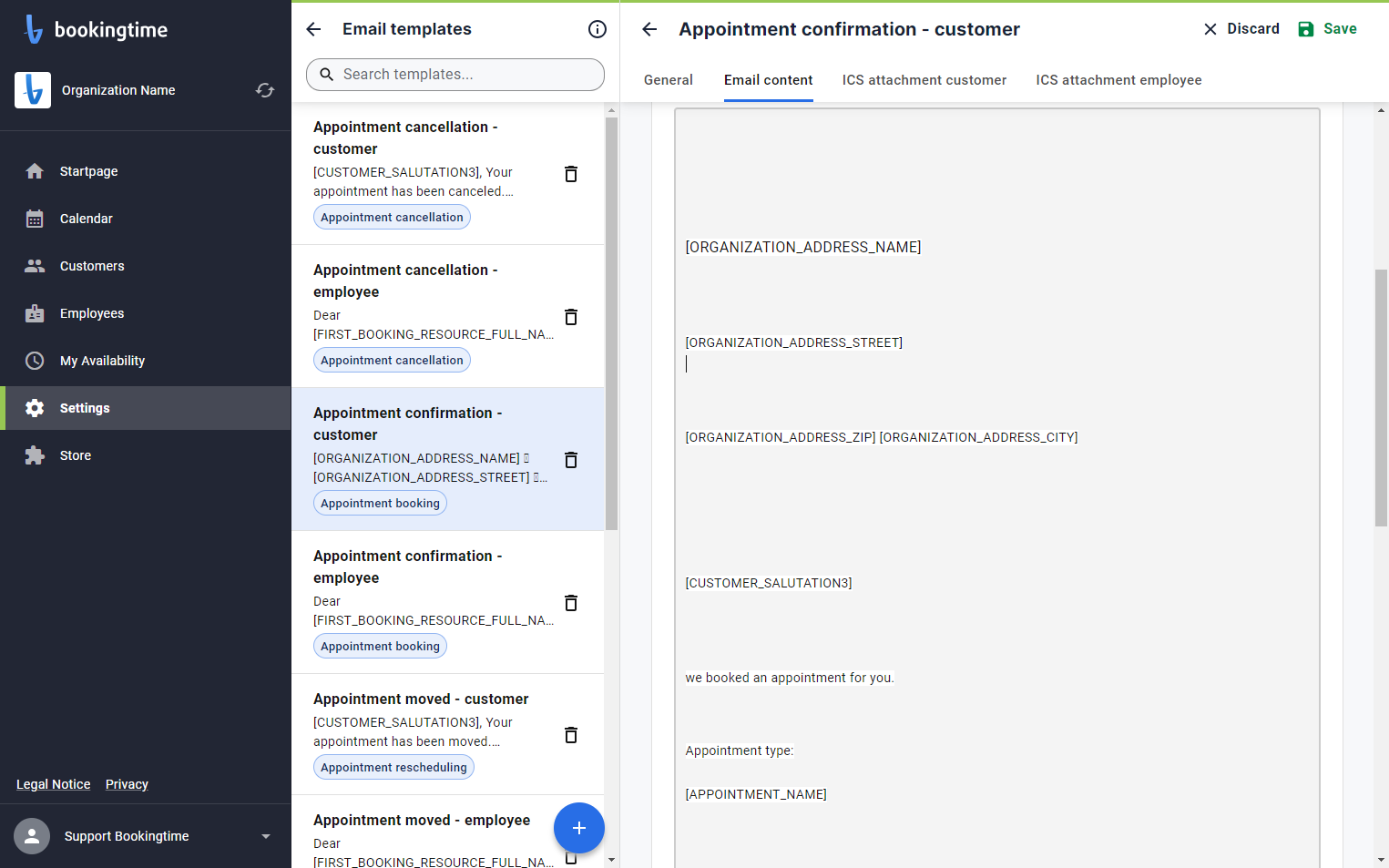
Task: Click 'we booked an appointment for you.' text
Action: coord(790,678)
